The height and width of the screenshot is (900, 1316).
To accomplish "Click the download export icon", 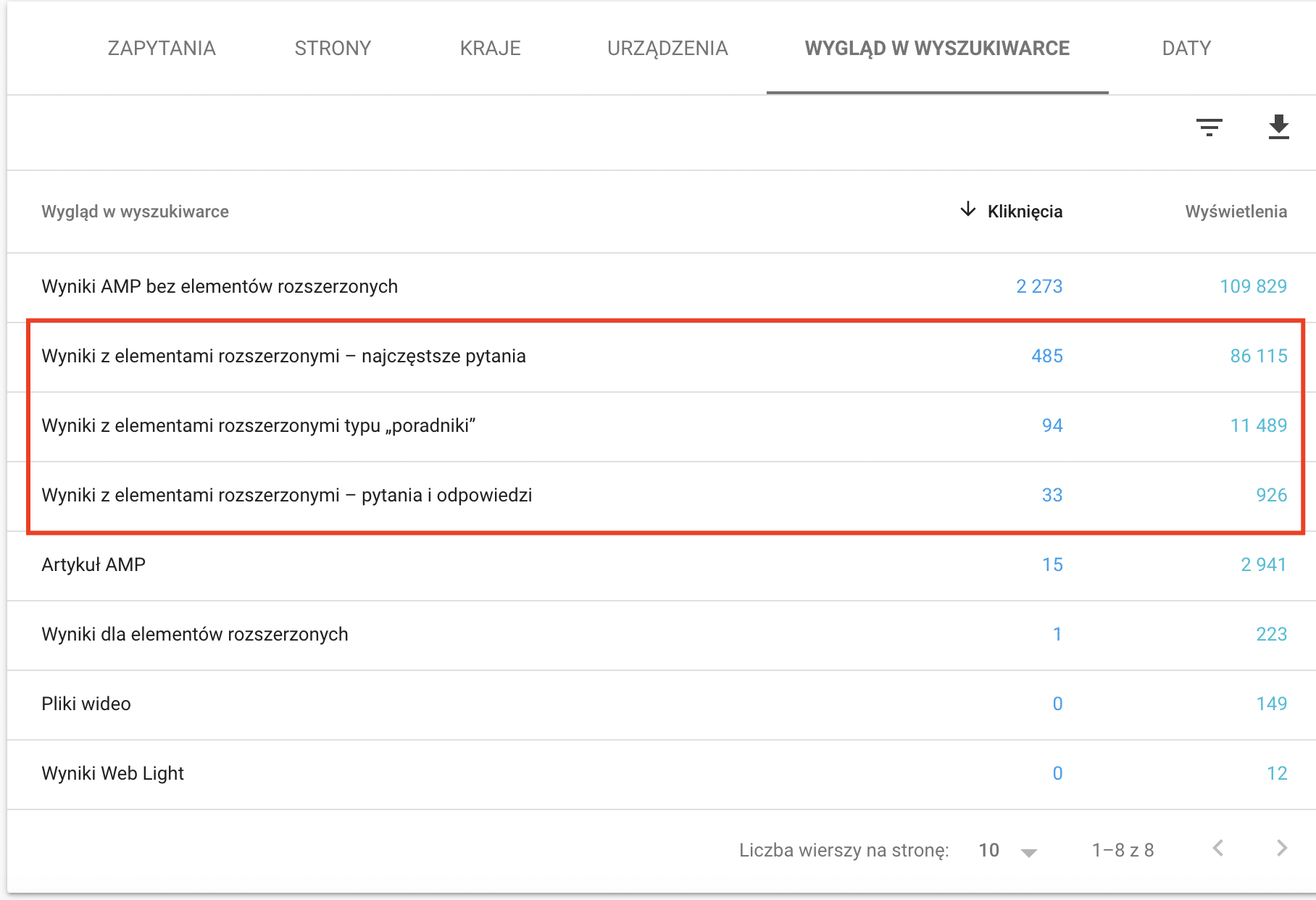I will [x=1278, y=127].
